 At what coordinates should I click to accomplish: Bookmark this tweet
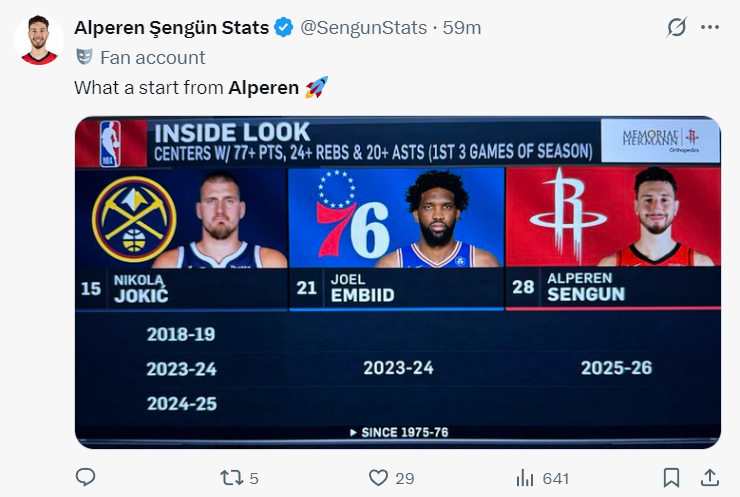coord(672,478)
